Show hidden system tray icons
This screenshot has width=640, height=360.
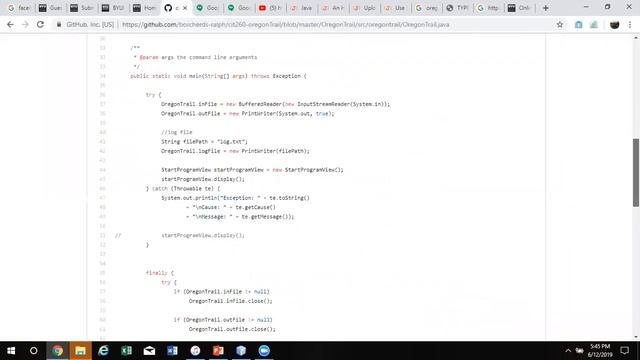568,351
